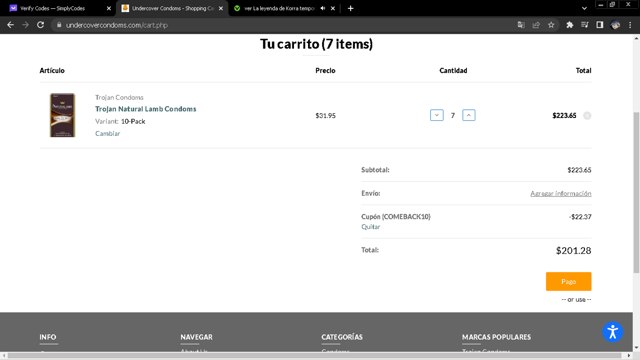Viewport: 640px width, 360px height.
Task: Click the order total $201.28
Action: 573,251
